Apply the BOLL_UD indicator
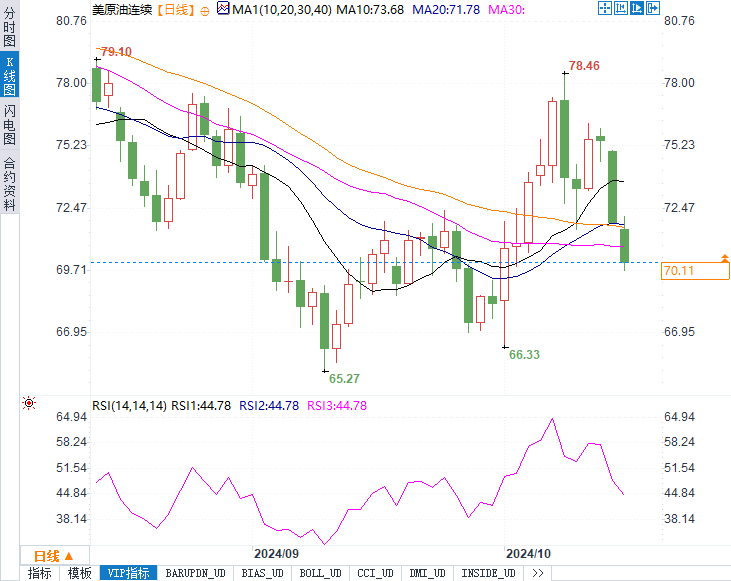This screenshot has width=731, height=581. pos(320,573)
